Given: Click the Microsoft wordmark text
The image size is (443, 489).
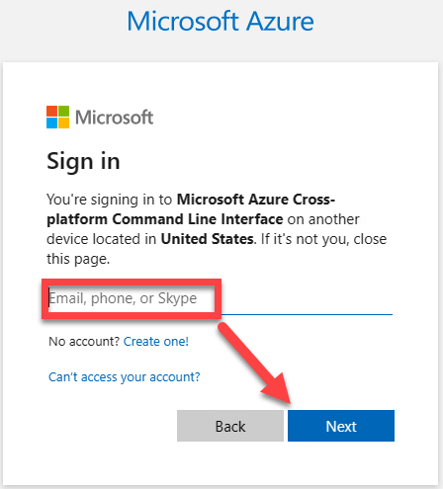Looking at the screenshot, I should pos(114,117).
